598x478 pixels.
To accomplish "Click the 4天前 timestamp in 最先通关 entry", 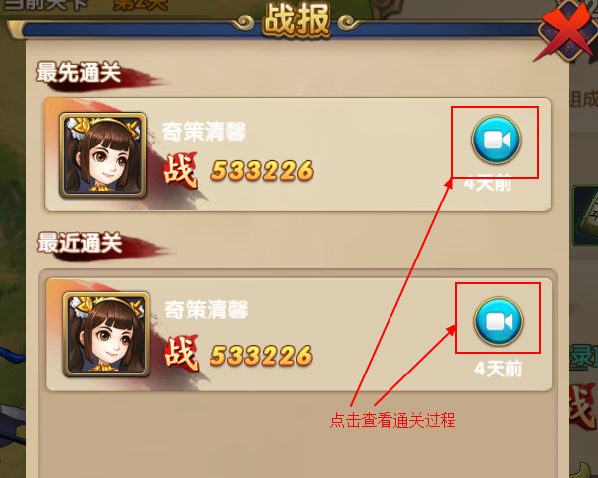I will [x=487, y=184].
